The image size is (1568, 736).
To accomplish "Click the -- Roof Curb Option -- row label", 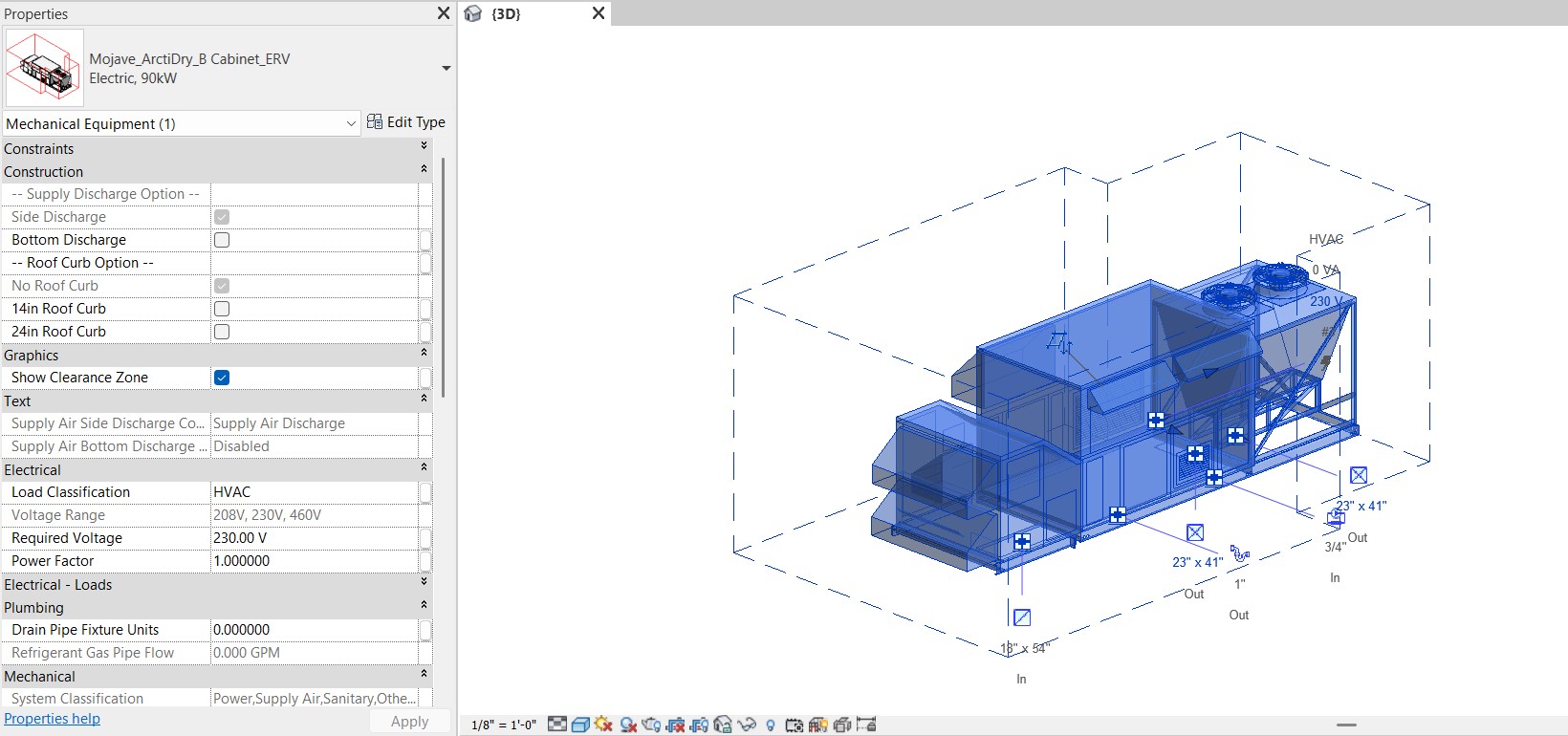I will point(82,263).
